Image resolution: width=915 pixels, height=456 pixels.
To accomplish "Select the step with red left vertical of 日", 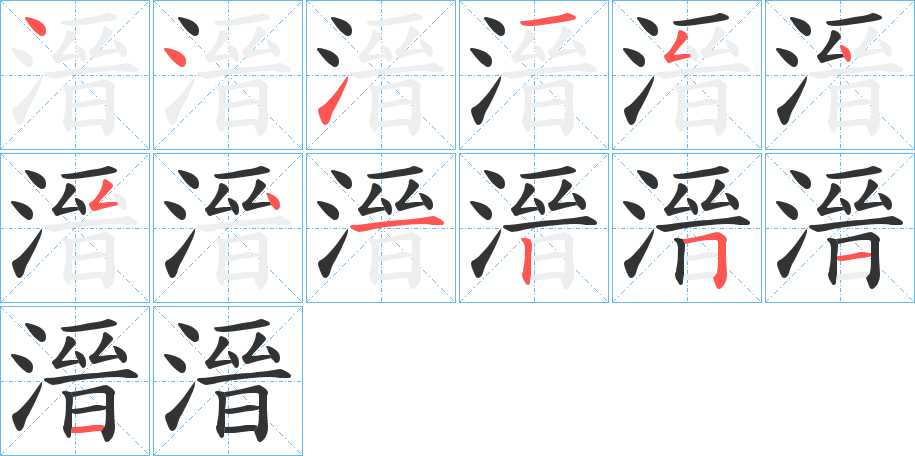I will point(533,228).
